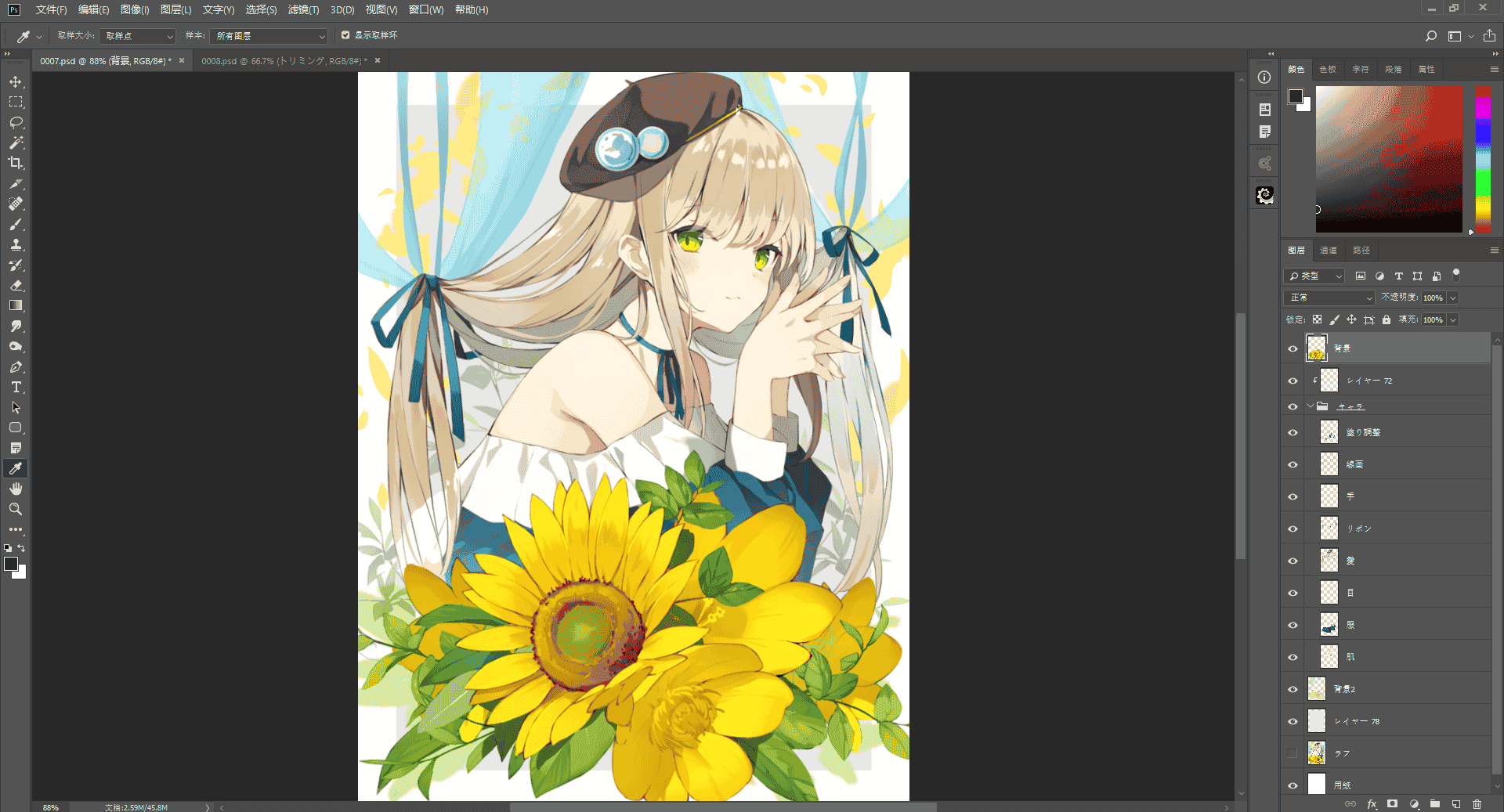Hide the 用紙 layer
The width and height of the screenshot is (1504, 812).
(x=1292, y=785)
